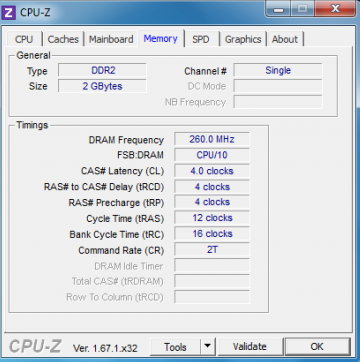Click the RAS# to CAS# Delay label
Image resolution: width=360 pixels, height=362 pixels.
tap(104, 187)
